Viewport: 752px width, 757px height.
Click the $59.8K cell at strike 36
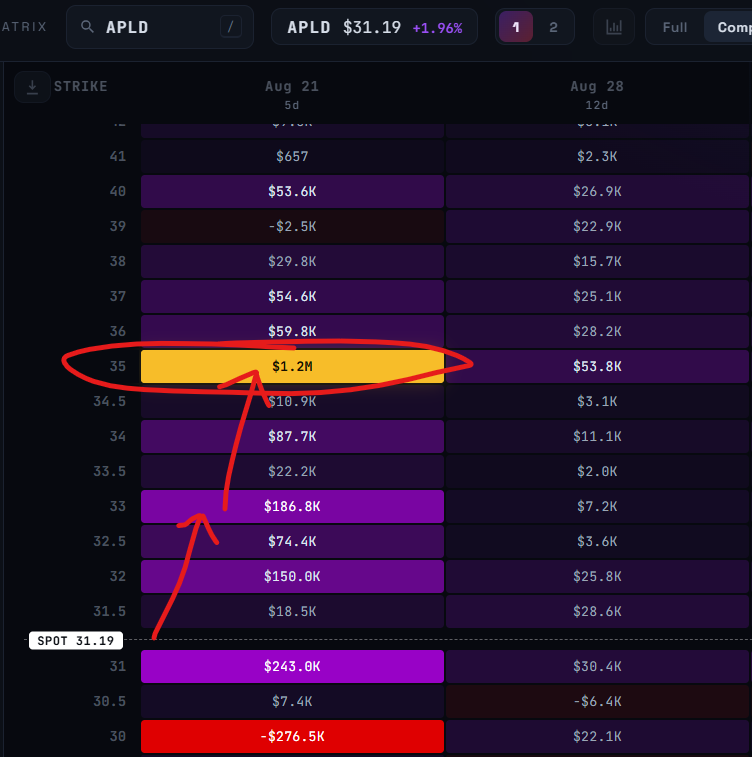pyautogui.click(x=292, y=331)
